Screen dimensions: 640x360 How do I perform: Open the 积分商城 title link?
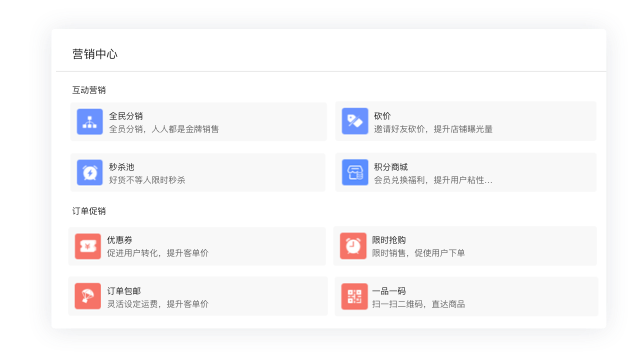[x=391, y=167]
